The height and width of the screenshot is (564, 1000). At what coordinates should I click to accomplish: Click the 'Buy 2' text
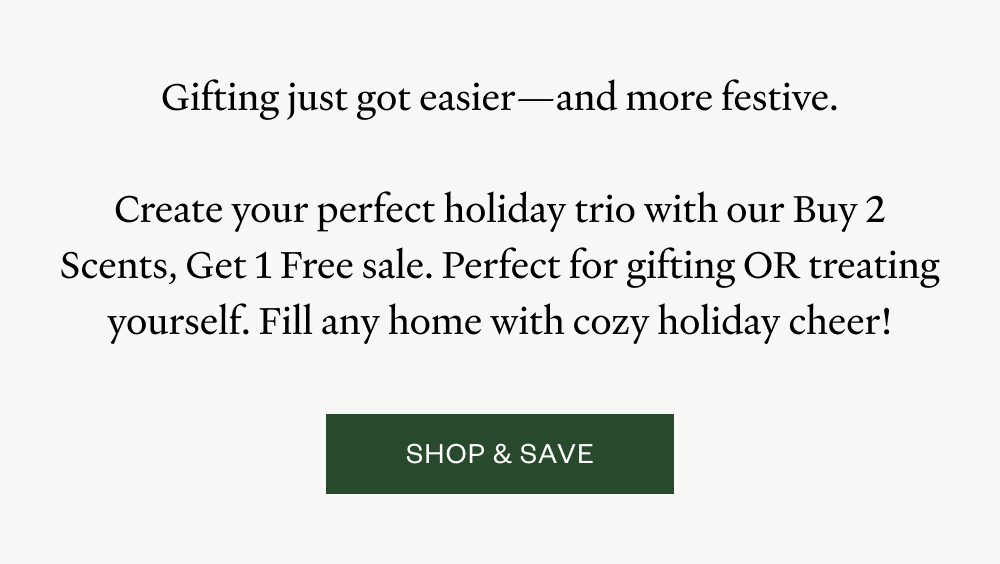tap(839, 211)
